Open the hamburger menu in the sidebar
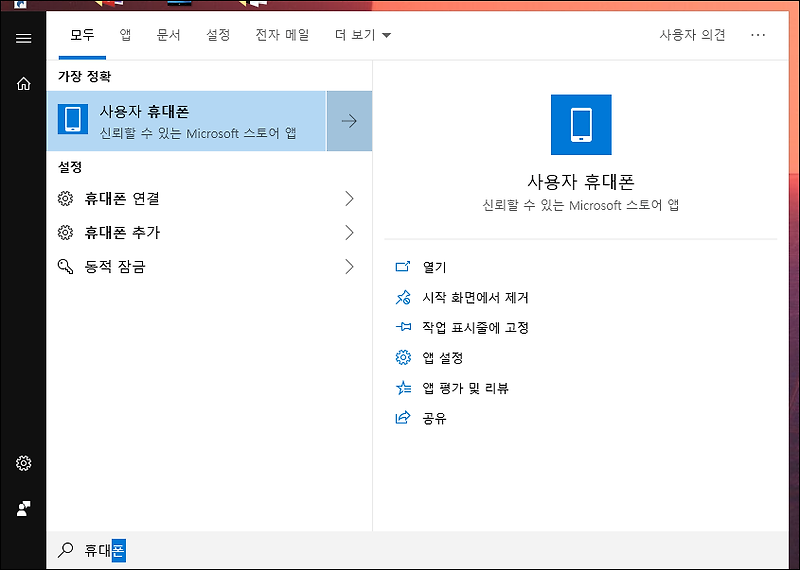Viewport: 800px width, 570px height. [x=23, y=39]
